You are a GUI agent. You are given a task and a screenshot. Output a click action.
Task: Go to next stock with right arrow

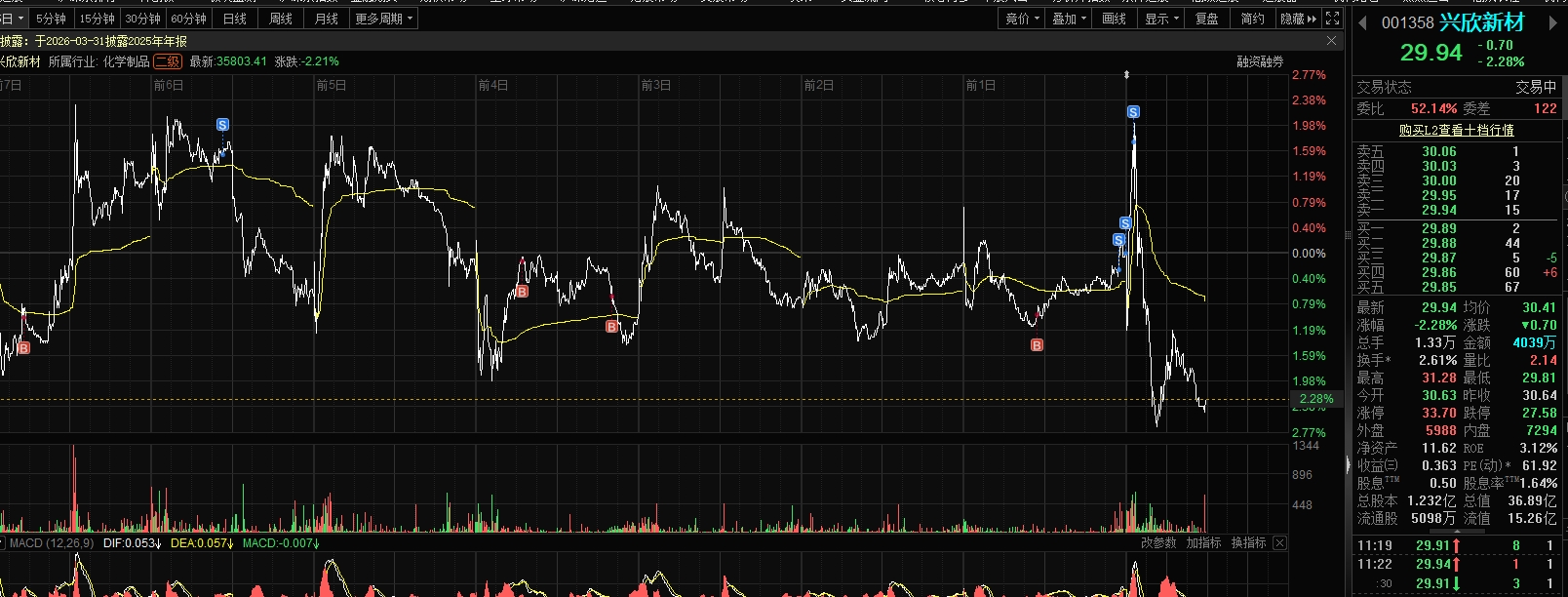[1553, 23]
